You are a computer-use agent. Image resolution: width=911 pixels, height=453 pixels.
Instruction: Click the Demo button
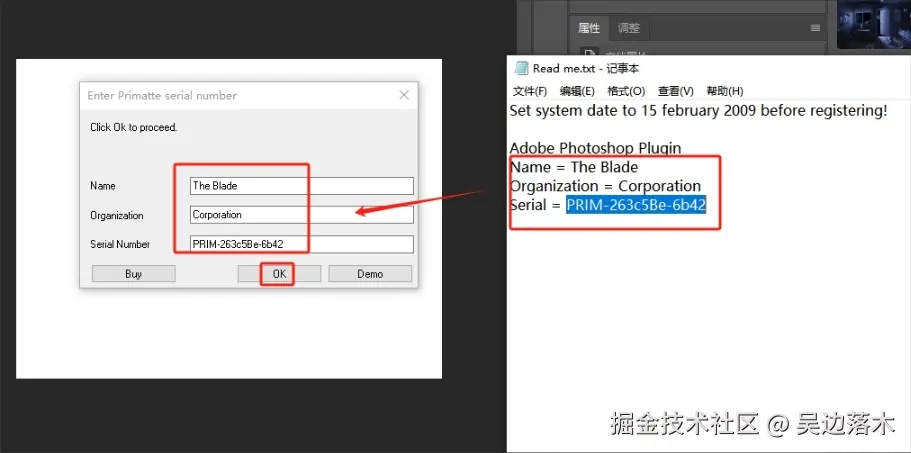point(370,274)
